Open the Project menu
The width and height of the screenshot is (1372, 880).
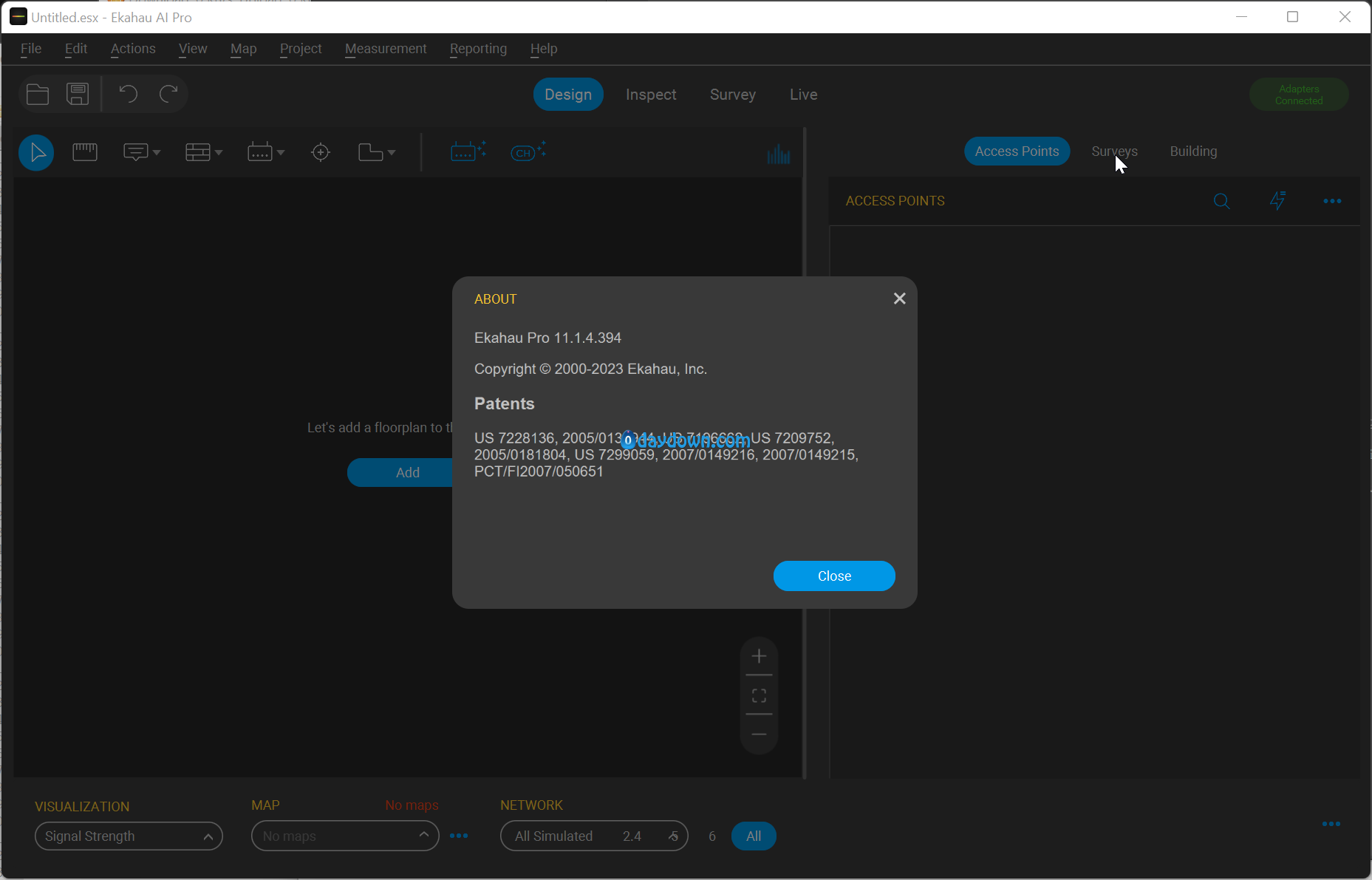click(301, 49)
